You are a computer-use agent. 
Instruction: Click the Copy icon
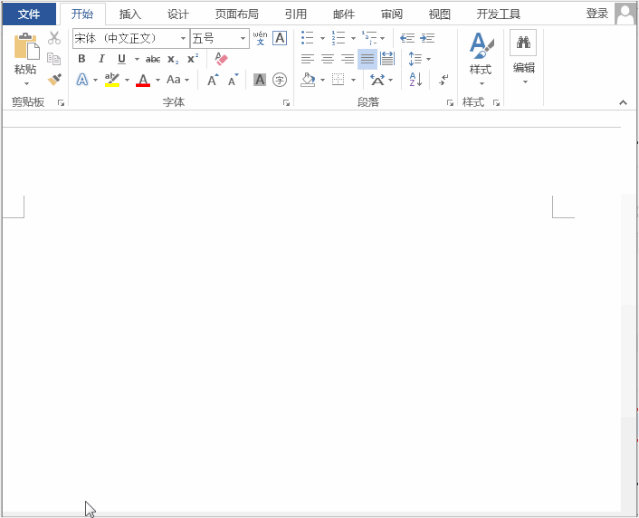(54, 59)
